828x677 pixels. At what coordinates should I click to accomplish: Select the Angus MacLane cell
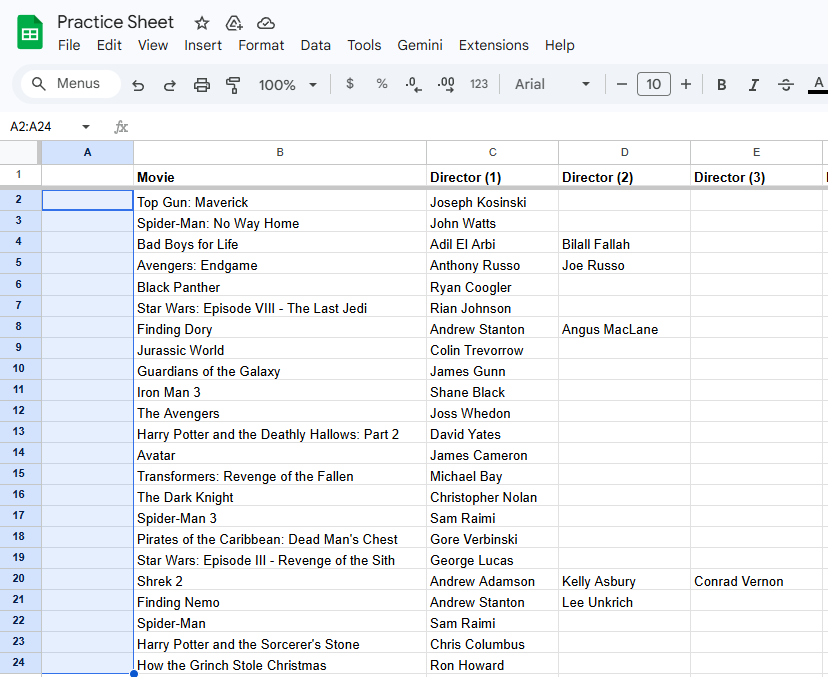625,328
